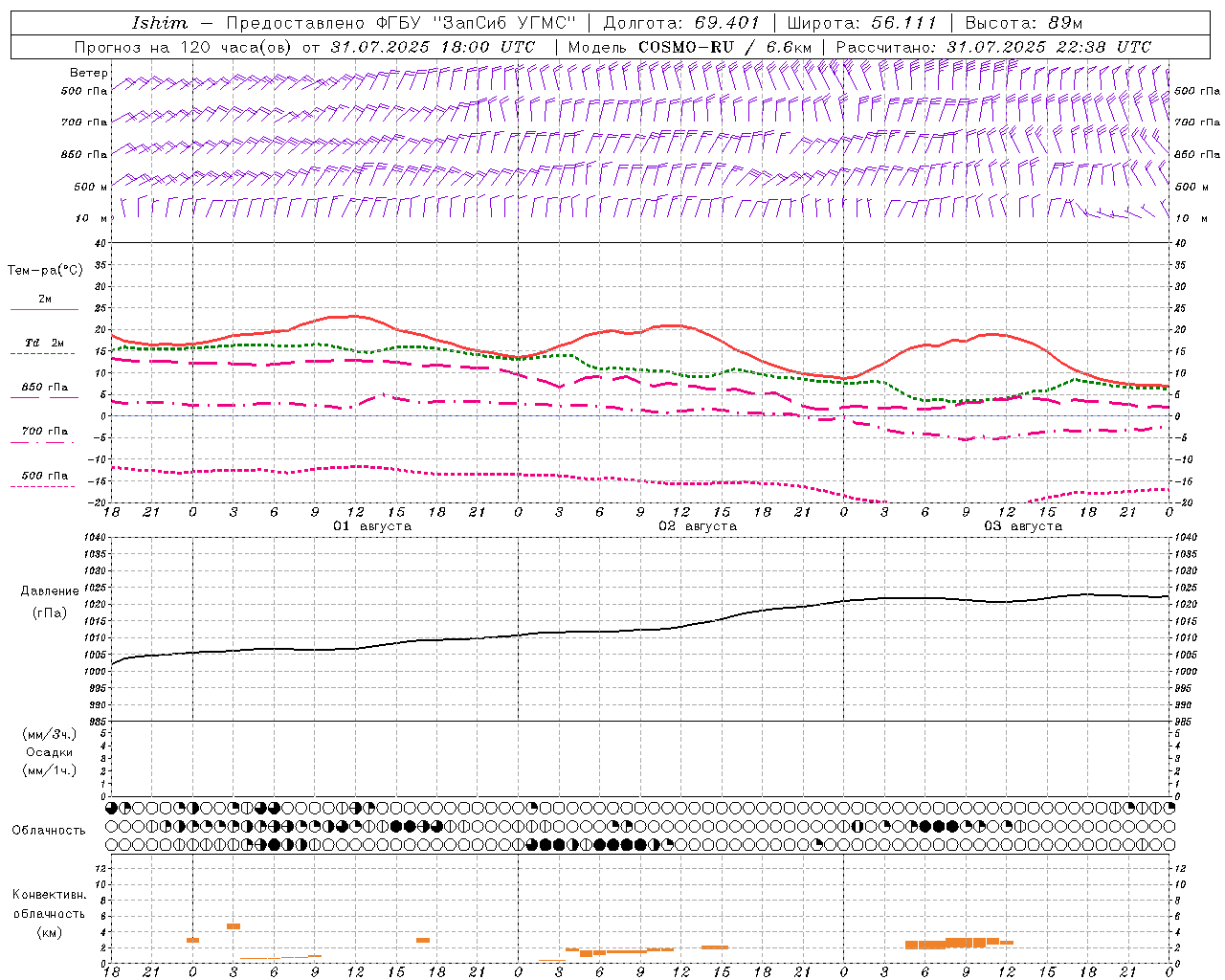Screen dimensions: 1225x980
Task: Click the station name "Ishim" in the header
Action: pos(160,23)
